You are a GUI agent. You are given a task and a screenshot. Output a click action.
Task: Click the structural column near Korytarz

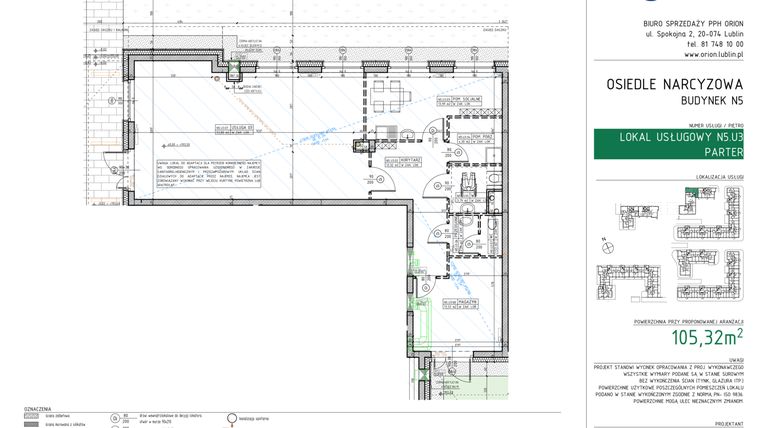pyautogui.click(x=361, y=146)
